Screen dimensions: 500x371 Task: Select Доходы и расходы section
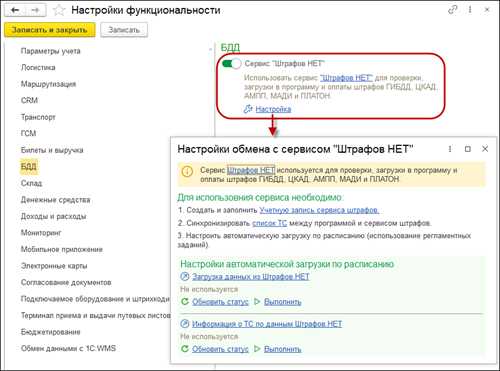(x=53, y=216)
